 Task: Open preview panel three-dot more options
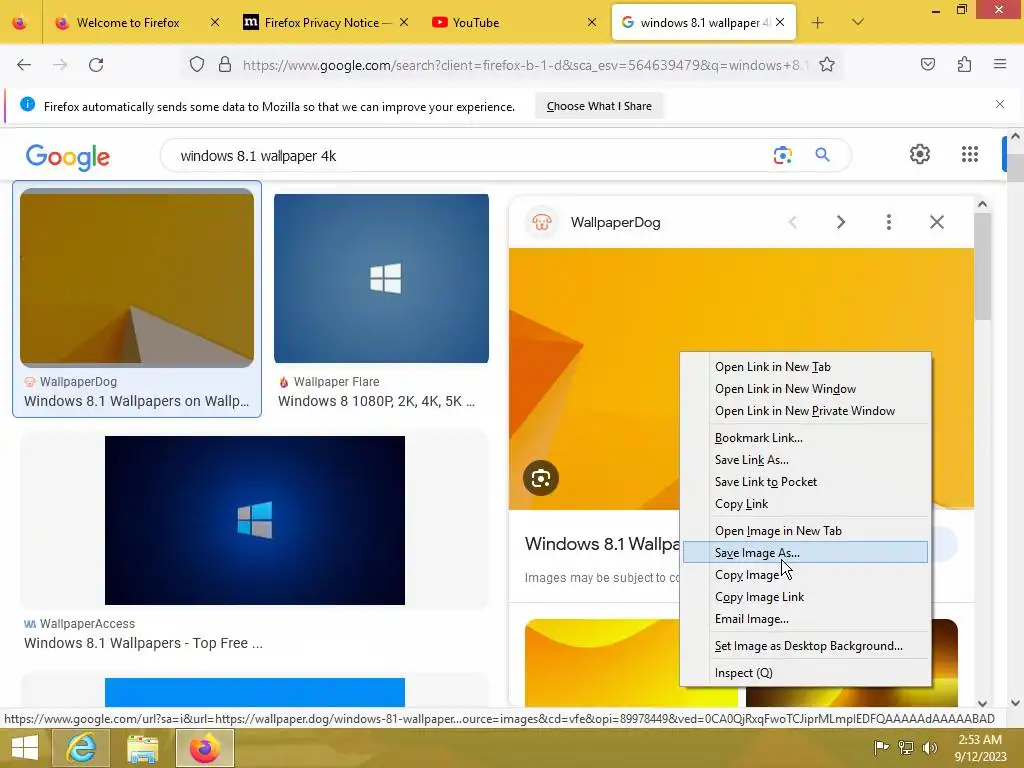coord(889,222)
